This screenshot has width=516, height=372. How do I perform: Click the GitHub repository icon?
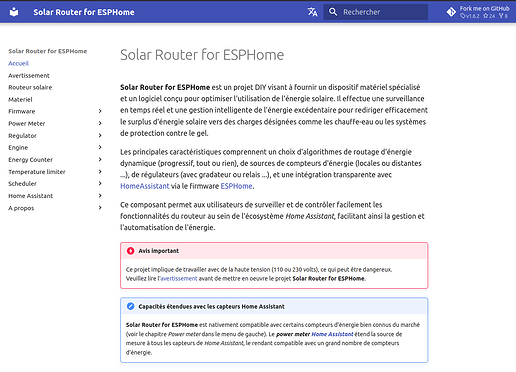point(451,12)
